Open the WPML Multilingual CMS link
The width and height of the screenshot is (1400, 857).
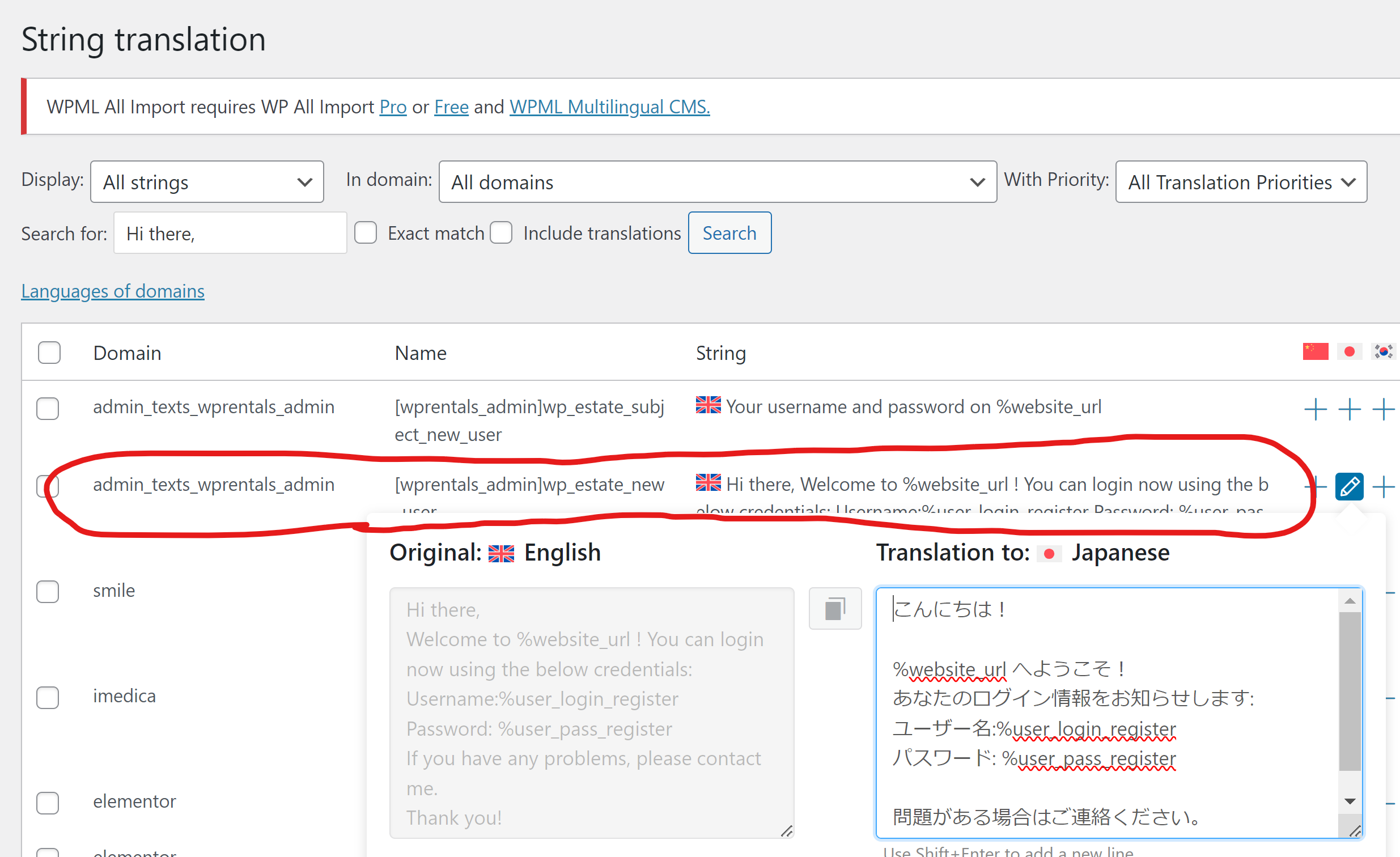[610, 107]
